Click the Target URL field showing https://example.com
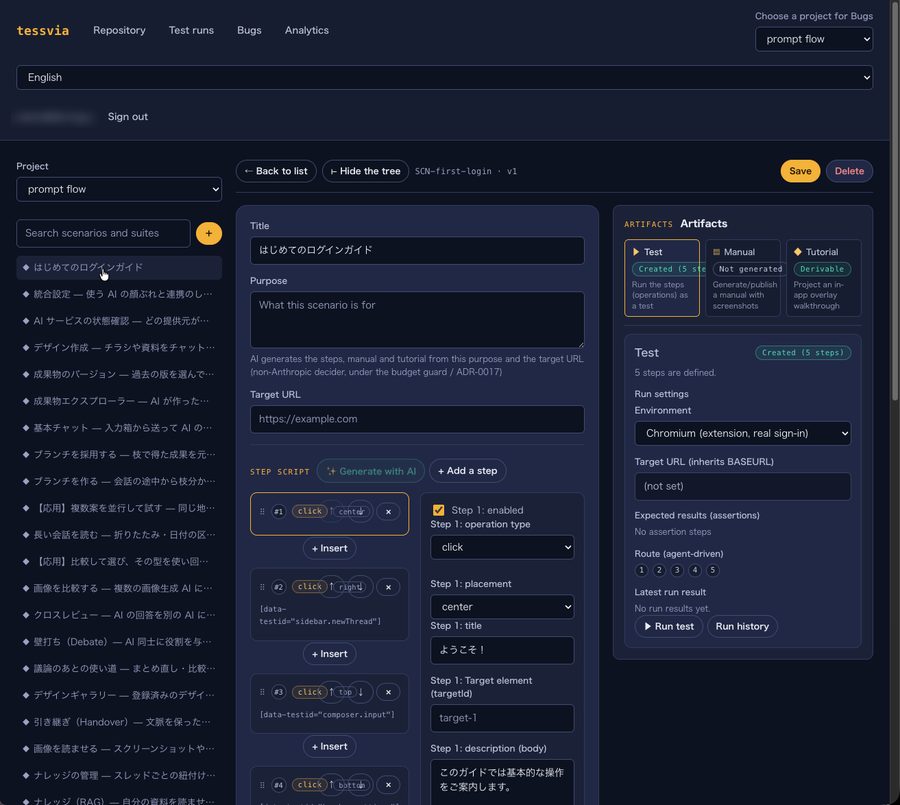900x805 pixels. click(x=417, y=419)
